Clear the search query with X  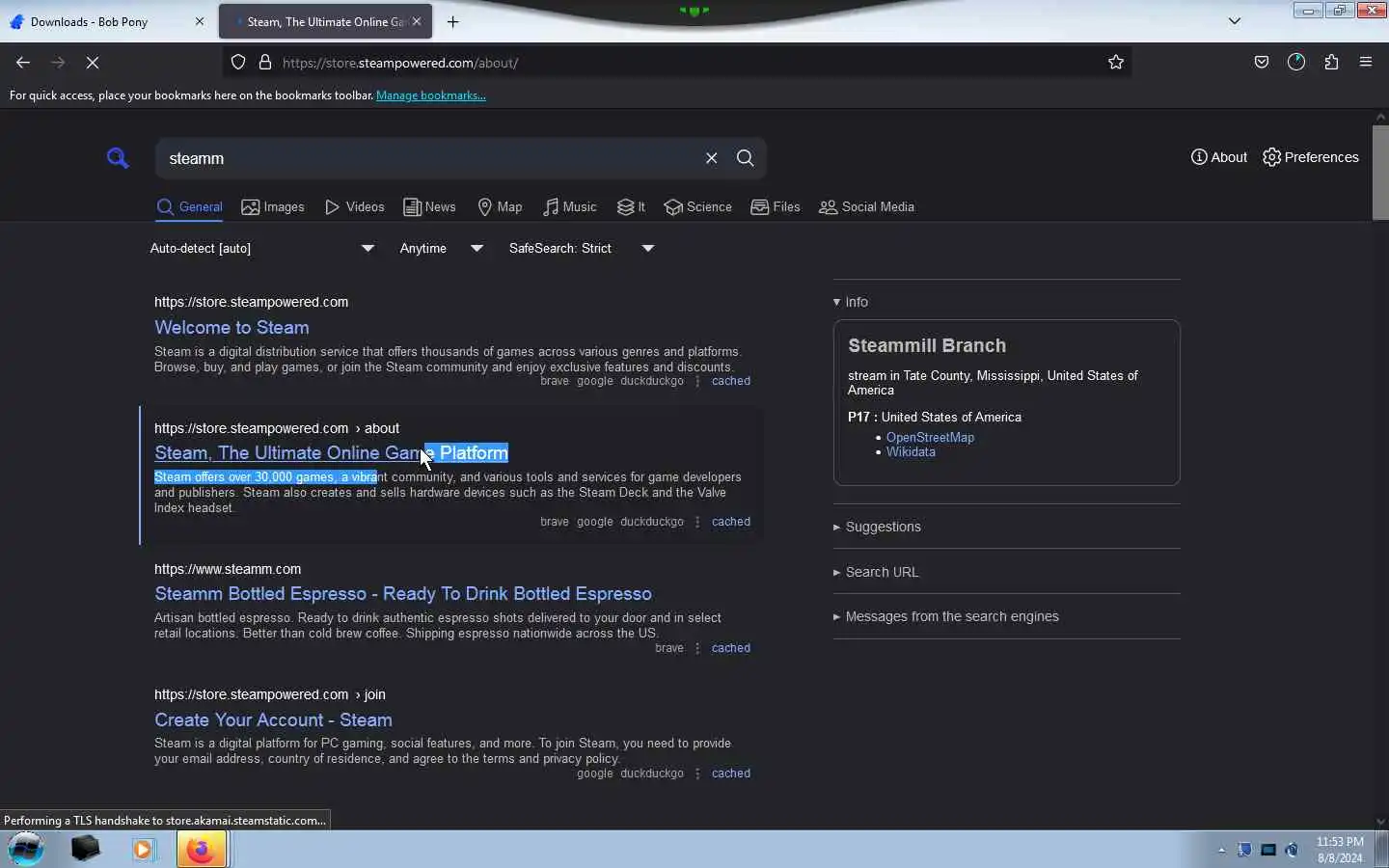[x=712, y=158]
